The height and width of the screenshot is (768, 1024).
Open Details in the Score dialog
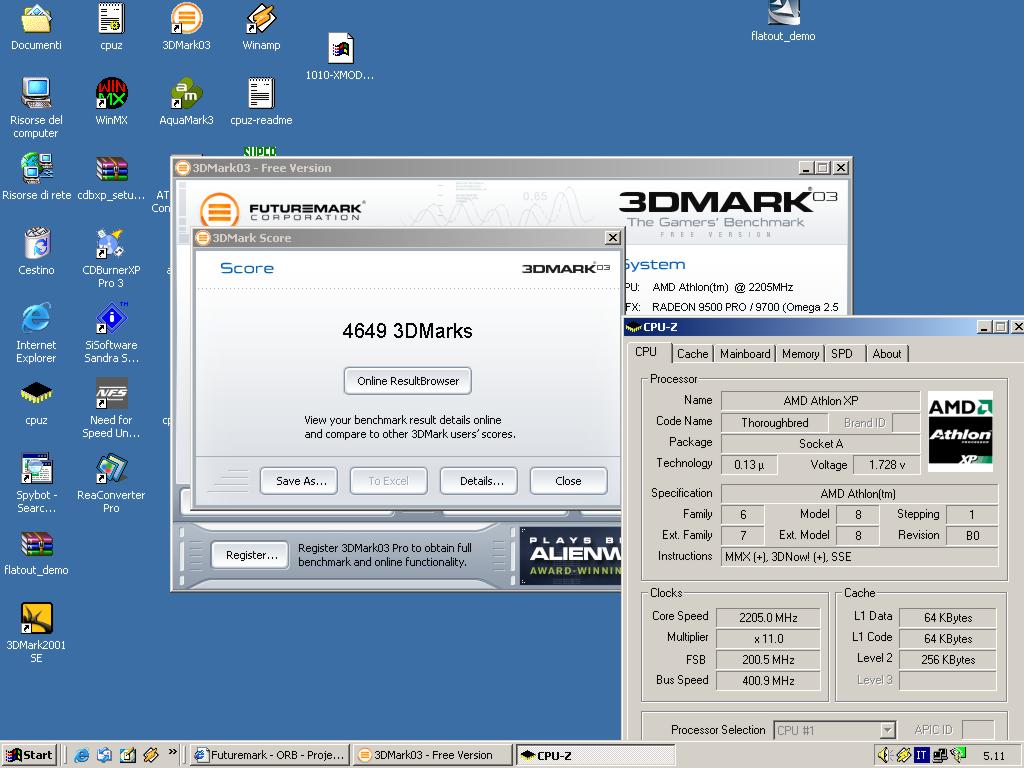point(479,481)
